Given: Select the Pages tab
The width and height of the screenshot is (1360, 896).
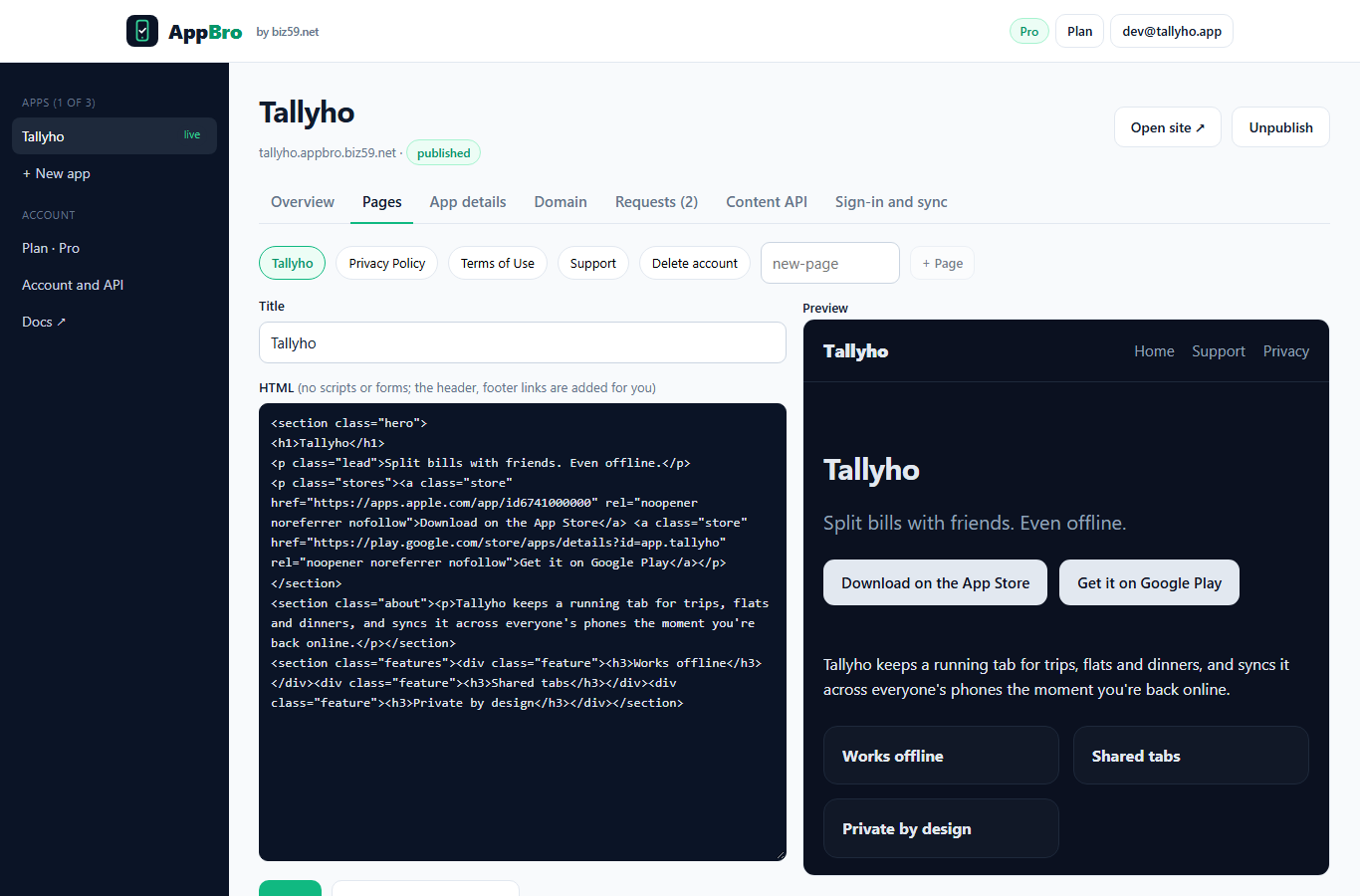Looking at the screenshot, I should tap(382, 202).
